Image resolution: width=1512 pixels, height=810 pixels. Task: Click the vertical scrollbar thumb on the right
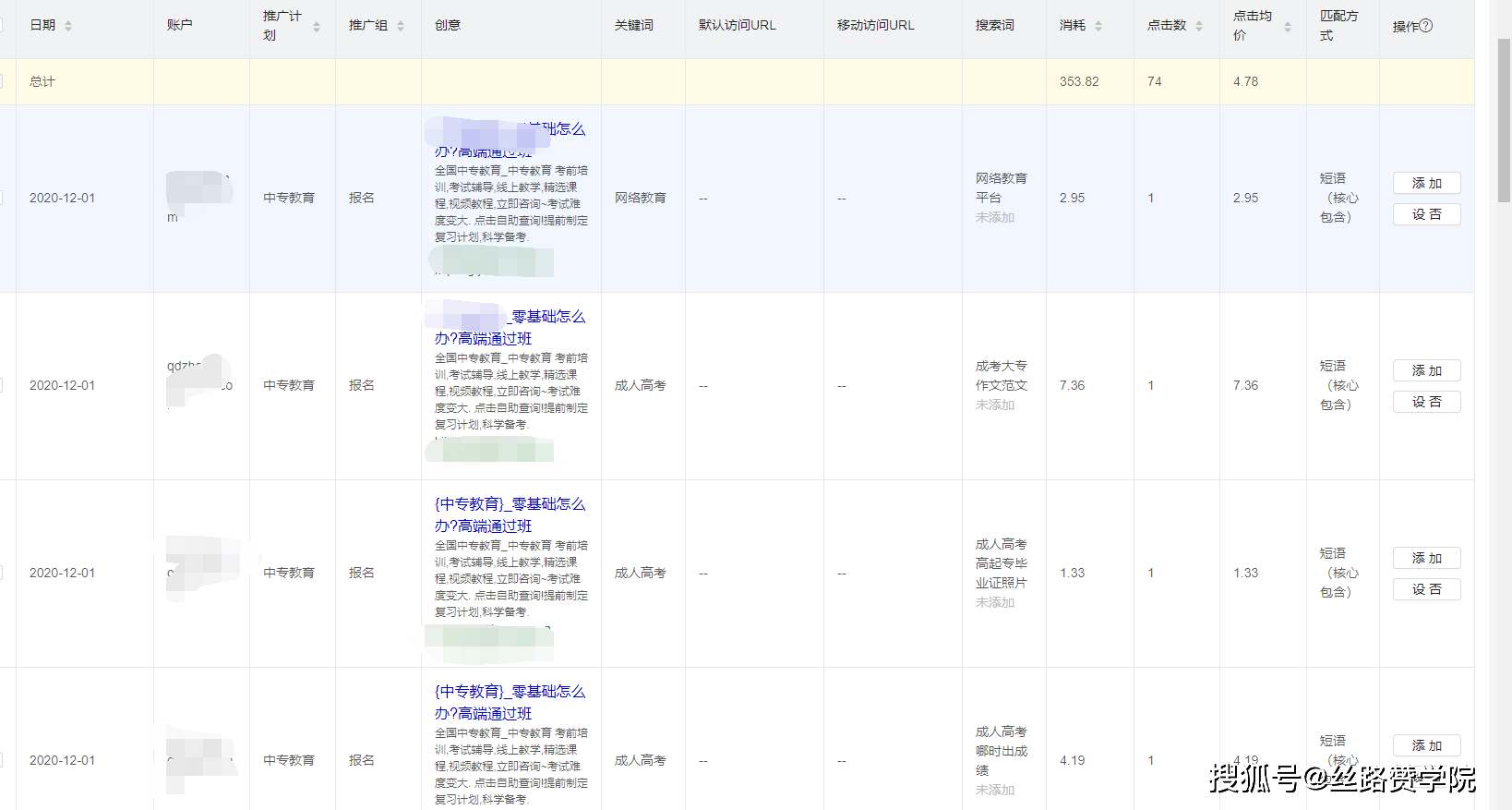[x=1504, y=120]
